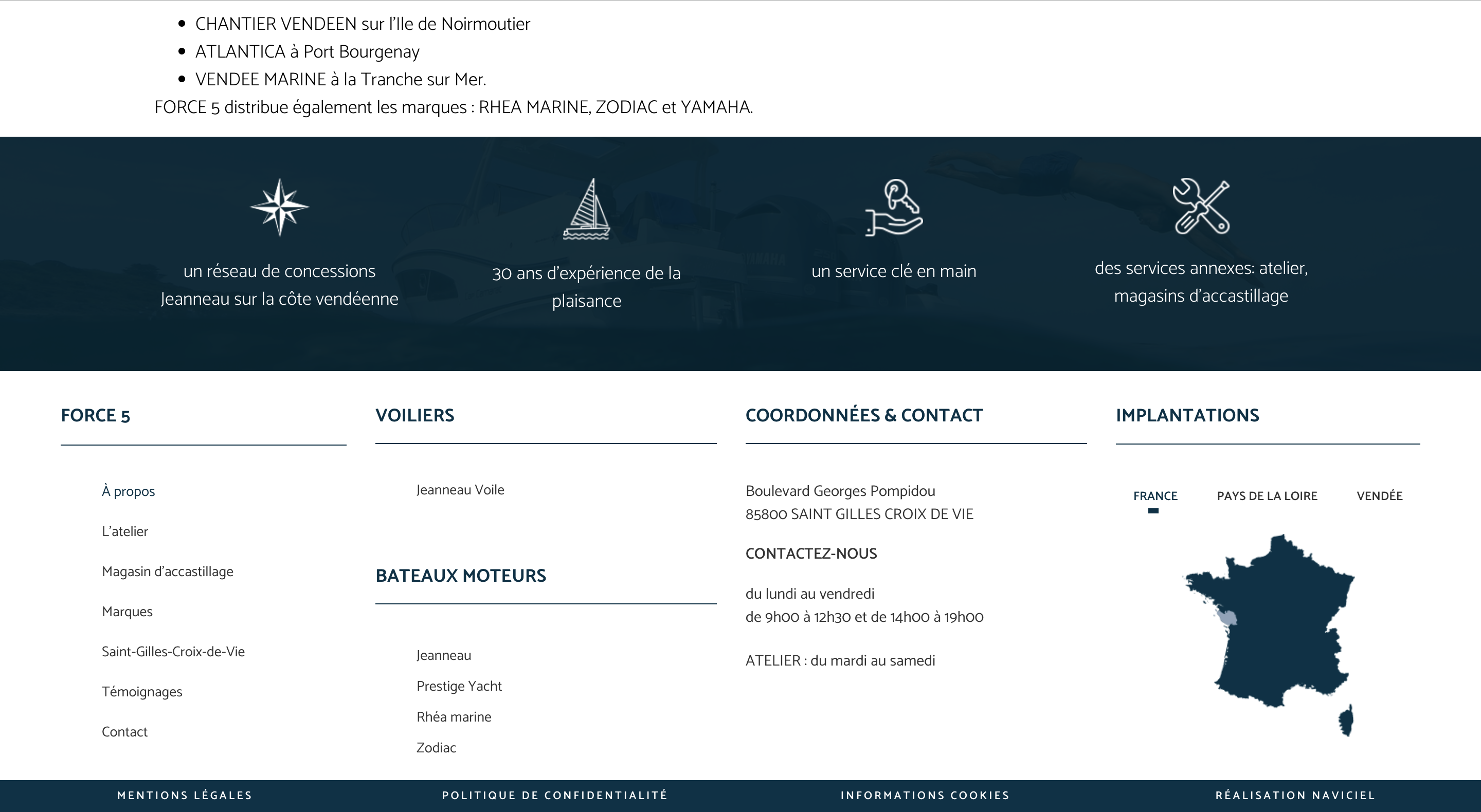Click Réalisation Naviciel footer link

1295,796
